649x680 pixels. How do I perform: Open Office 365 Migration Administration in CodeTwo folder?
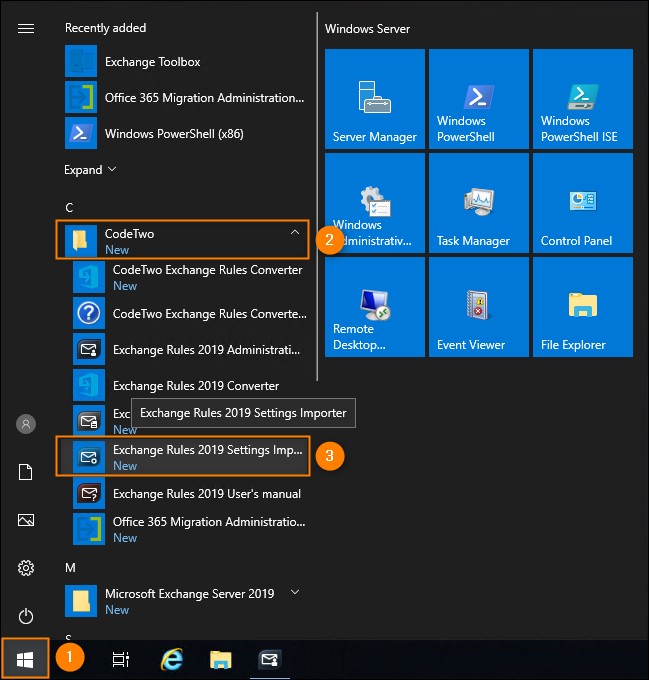(191, 529)
